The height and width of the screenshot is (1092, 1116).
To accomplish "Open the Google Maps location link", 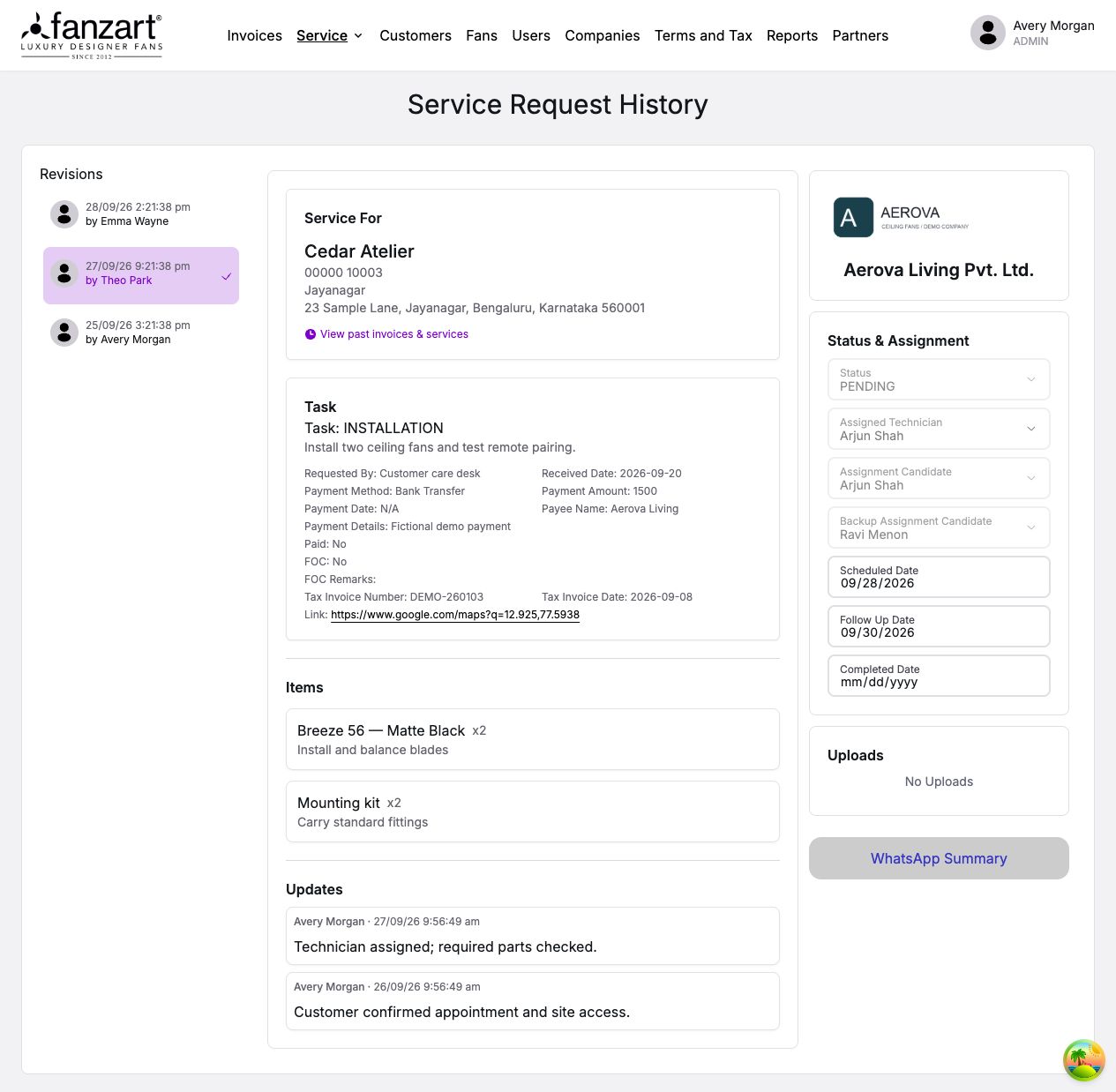I will pos(455,615).
